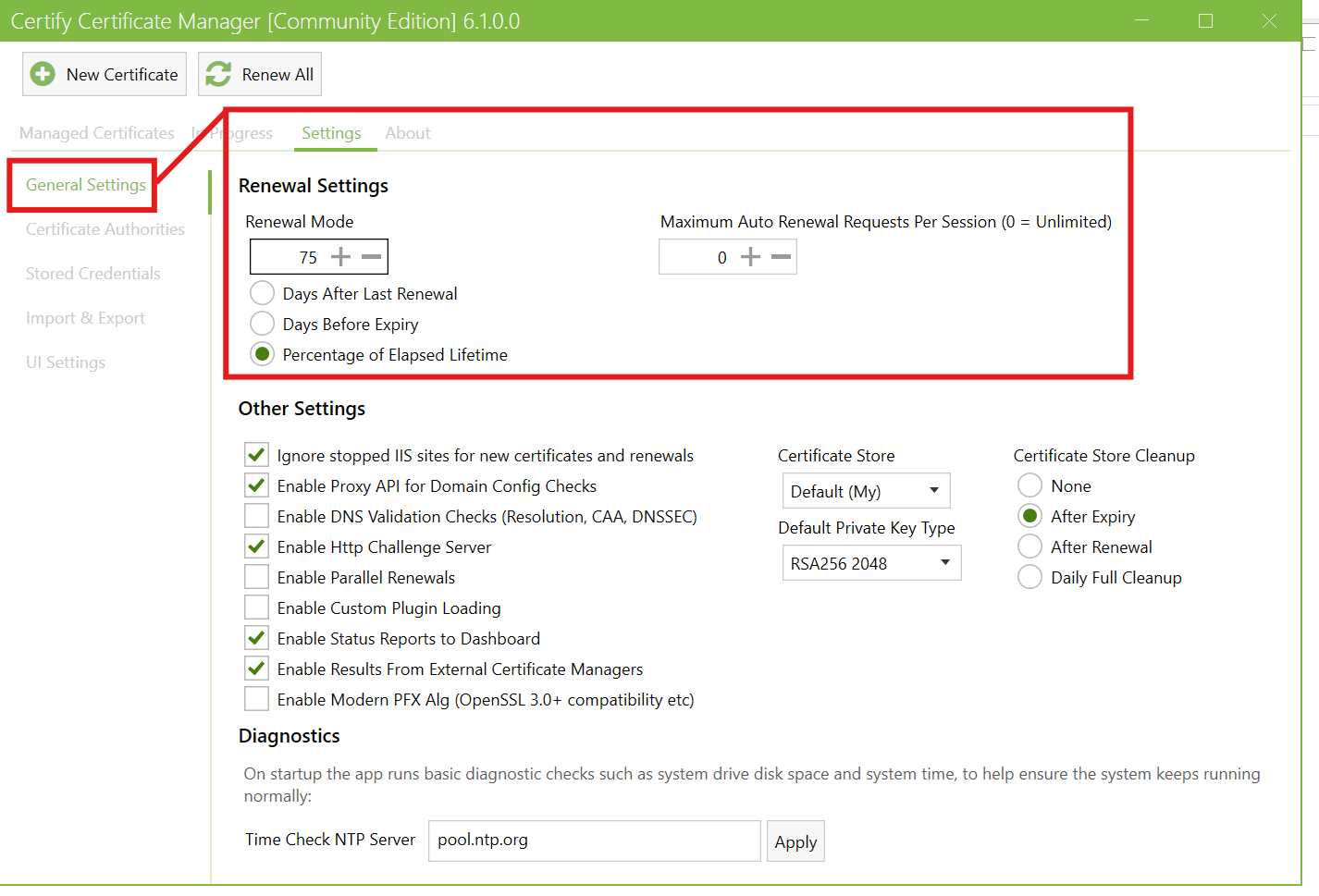The width and height of the screenshot is (1319, 896).
Task: Open Import & Export section
Action: [86, 318]
